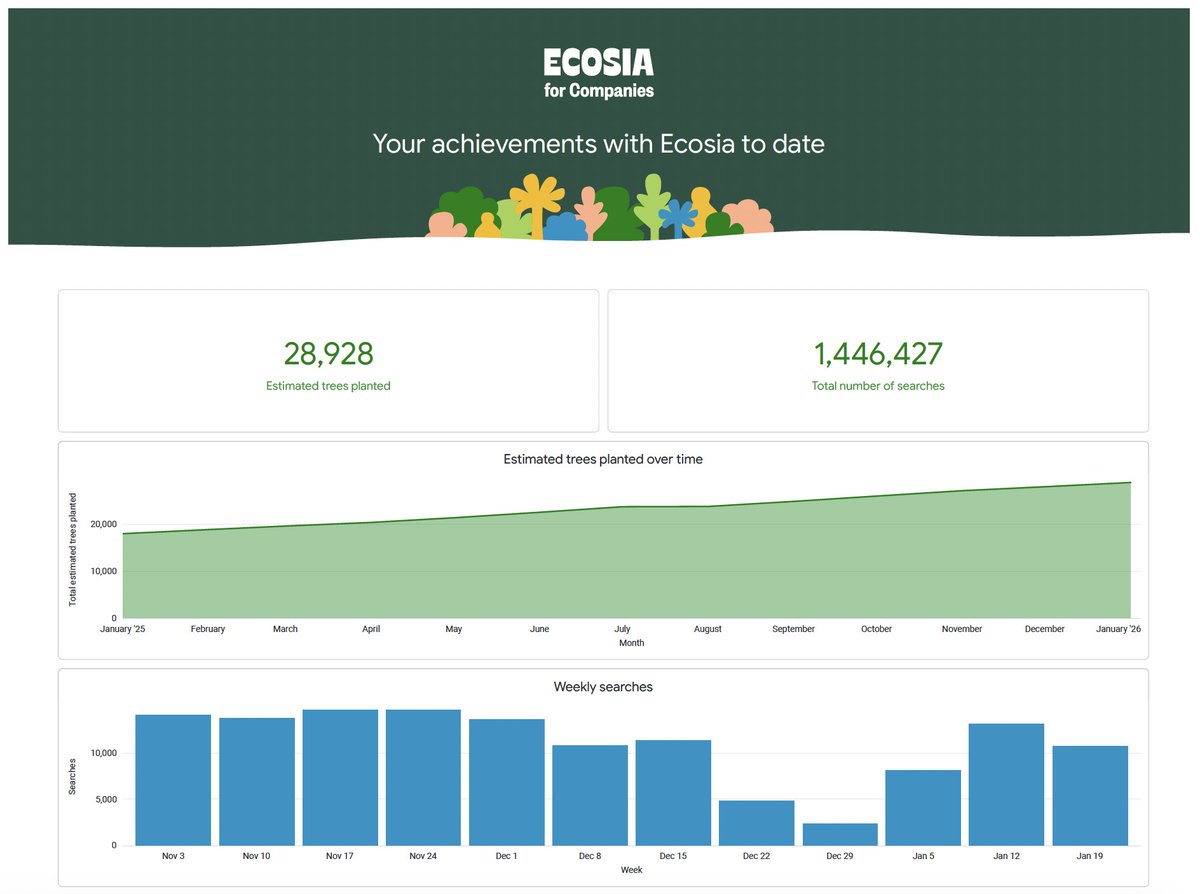The height and width of the screenshot is (894, 1200).
Task: Click the 'Week' x-axis title
Action: coord(631,870)
